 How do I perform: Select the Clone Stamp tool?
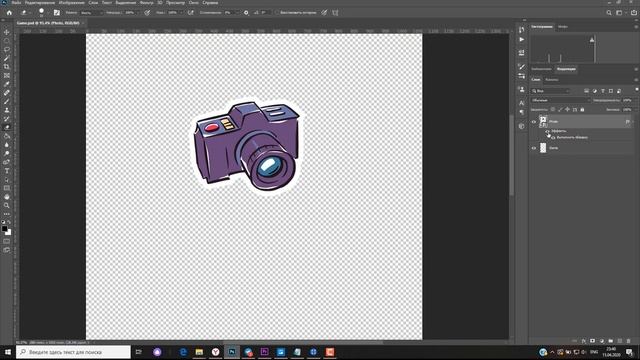[7, 110]
